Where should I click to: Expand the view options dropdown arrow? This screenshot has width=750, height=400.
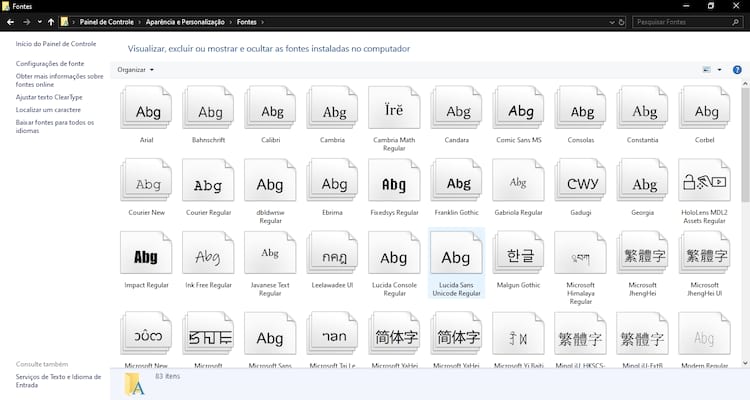(719, 70)
